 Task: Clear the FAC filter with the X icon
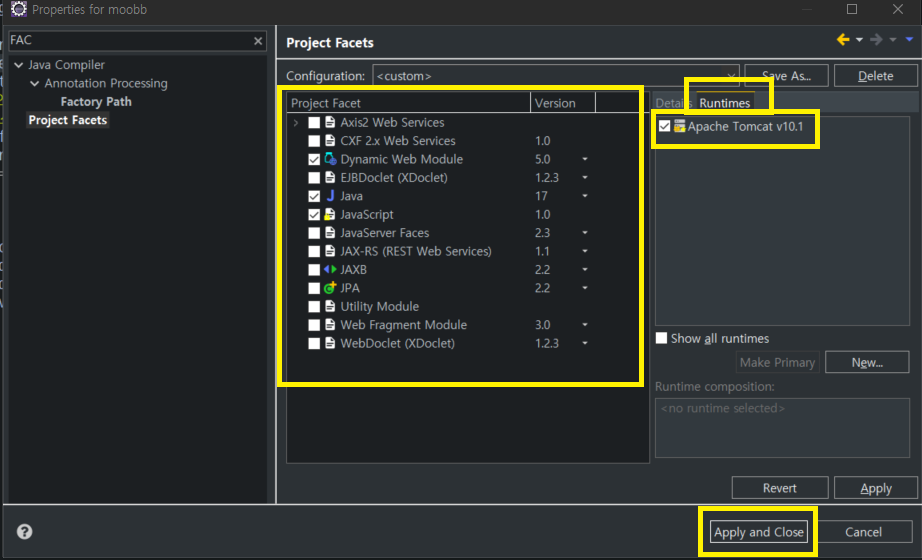pyautogui.click(x=258, y=41)
